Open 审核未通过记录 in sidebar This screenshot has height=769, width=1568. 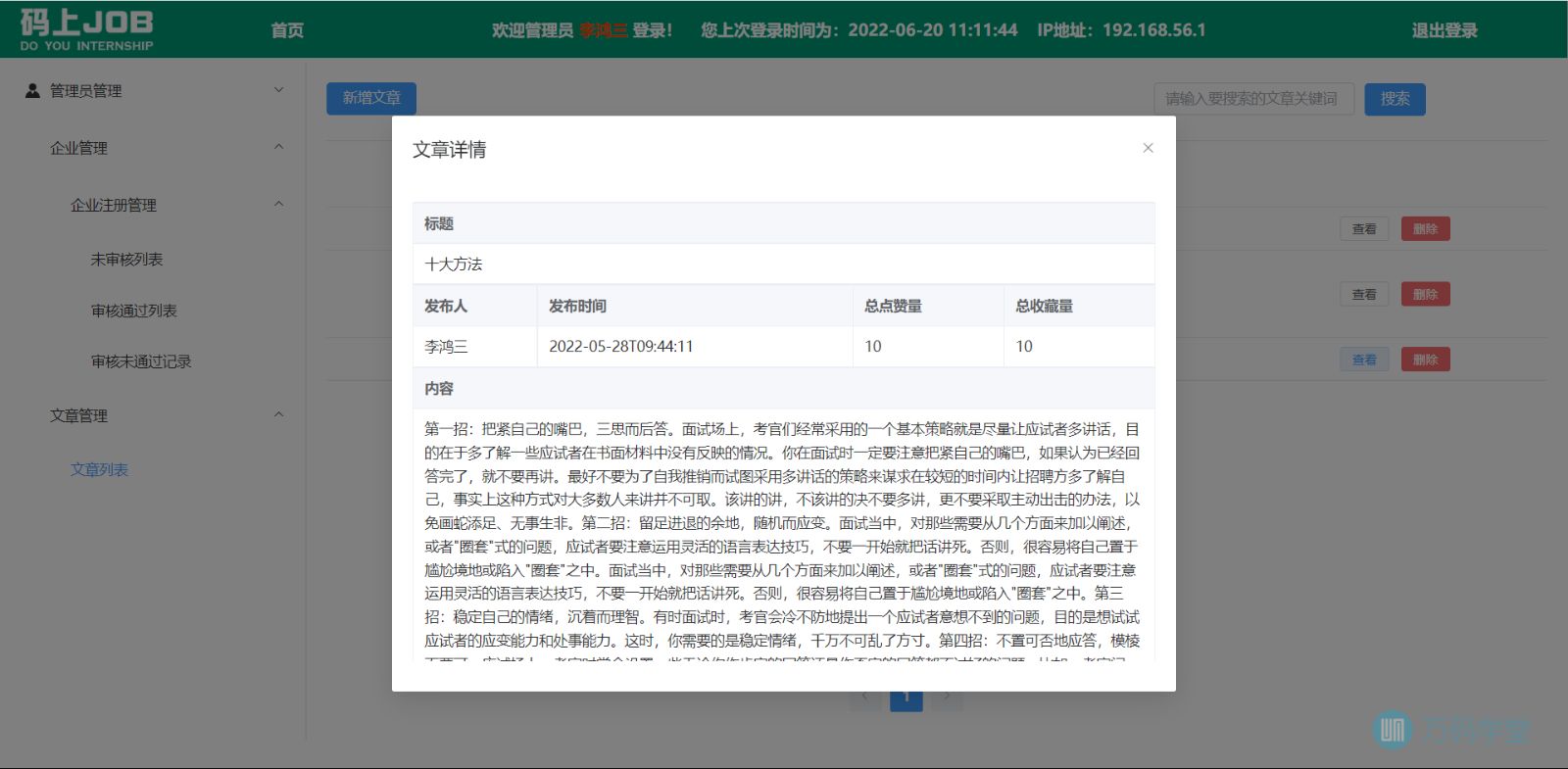click(141, 361)
